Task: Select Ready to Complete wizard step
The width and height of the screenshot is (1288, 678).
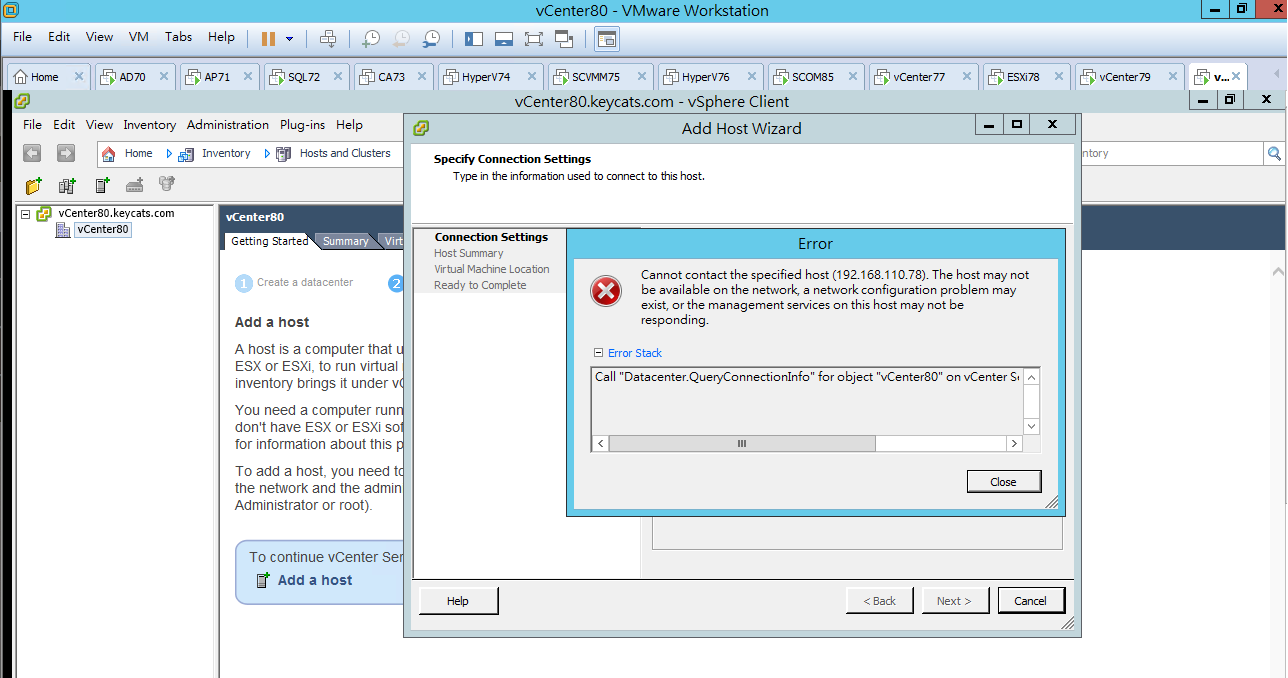Action: (x=480, y=285)
